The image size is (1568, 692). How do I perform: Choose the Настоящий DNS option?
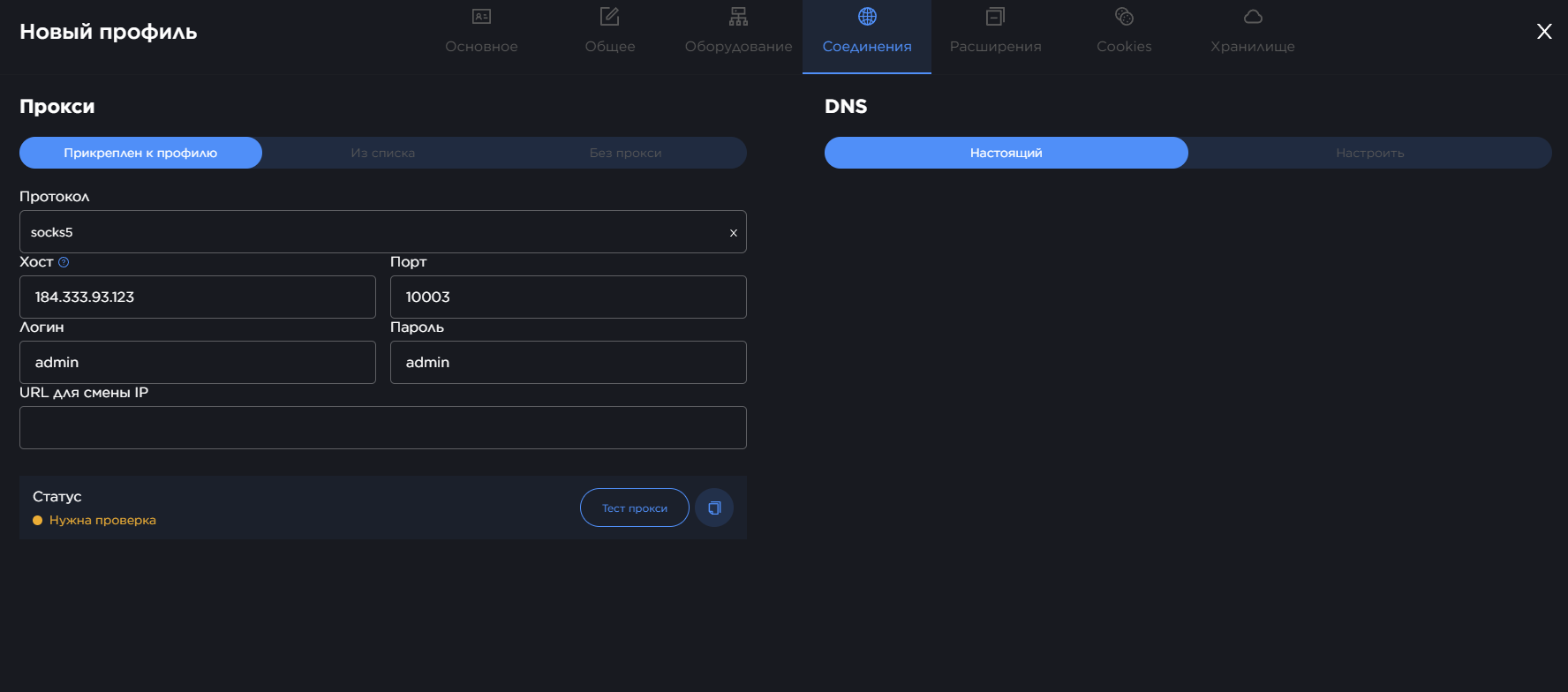pyautogui.click(x=1006, y=153)
